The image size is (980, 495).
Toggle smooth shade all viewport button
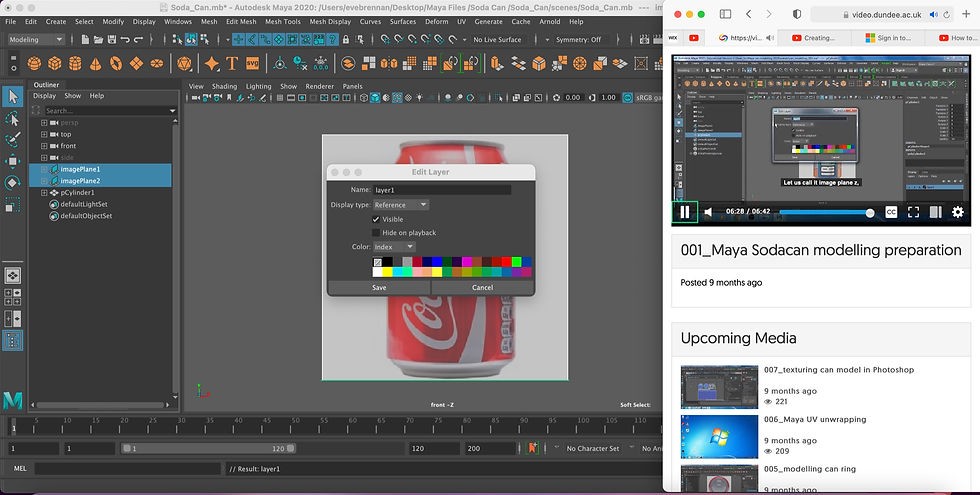(x=375, y=98)
